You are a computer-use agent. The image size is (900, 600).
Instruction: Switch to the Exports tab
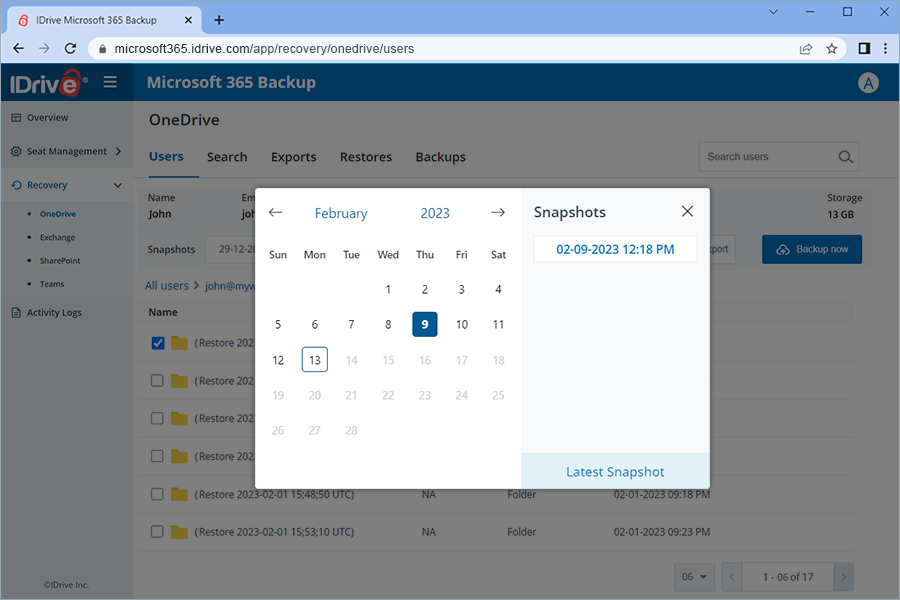[293, 157]
